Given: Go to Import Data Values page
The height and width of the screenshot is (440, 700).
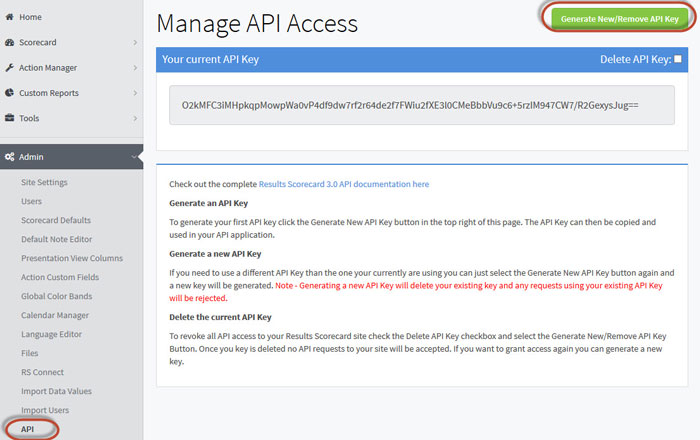Looking at the screenshot, I should click(x=58, y=391).
